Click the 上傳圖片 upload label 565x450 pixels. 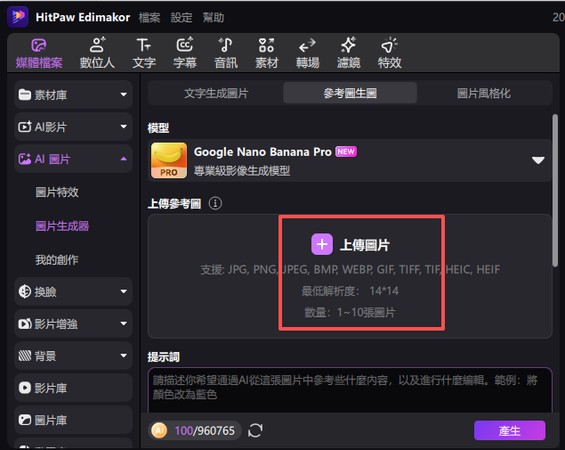[365, 245]
